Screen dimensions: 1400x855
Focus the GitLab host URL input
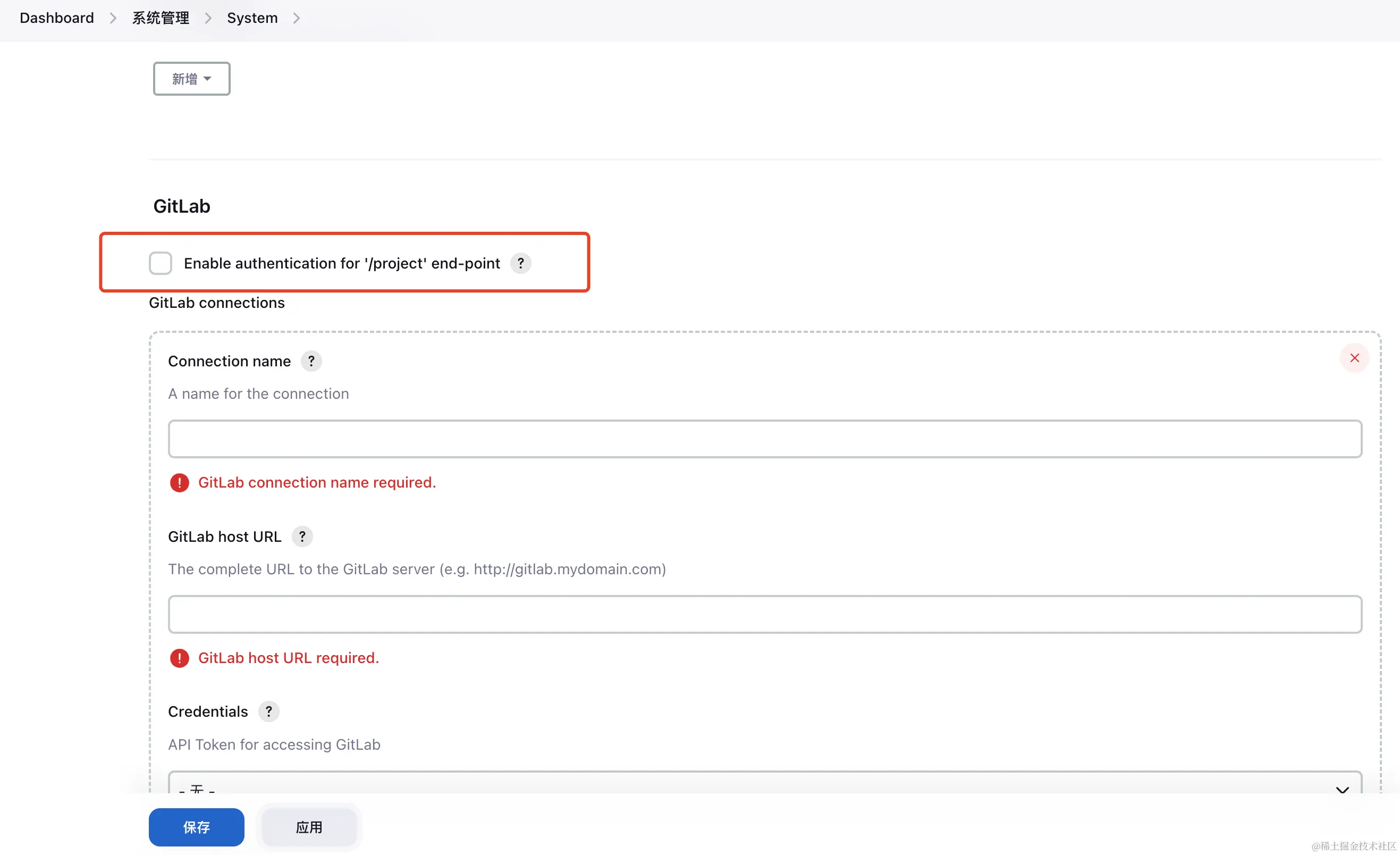tap(764, 614)
